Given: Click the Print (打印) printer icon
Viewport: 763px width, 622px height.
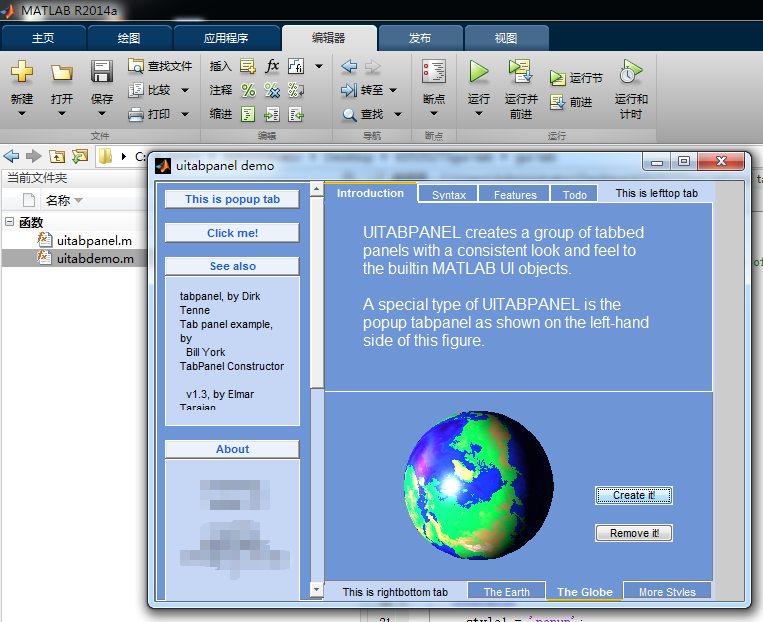Looking at the screenshot, I should tap(136, 114).
